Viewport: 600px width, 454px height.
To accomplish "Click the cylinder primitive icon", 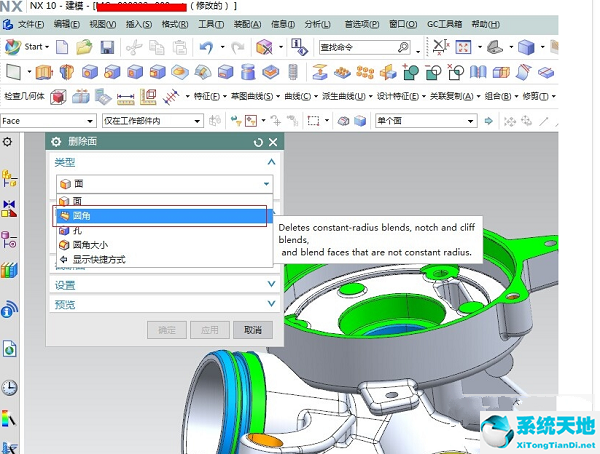I will point(248,72).
